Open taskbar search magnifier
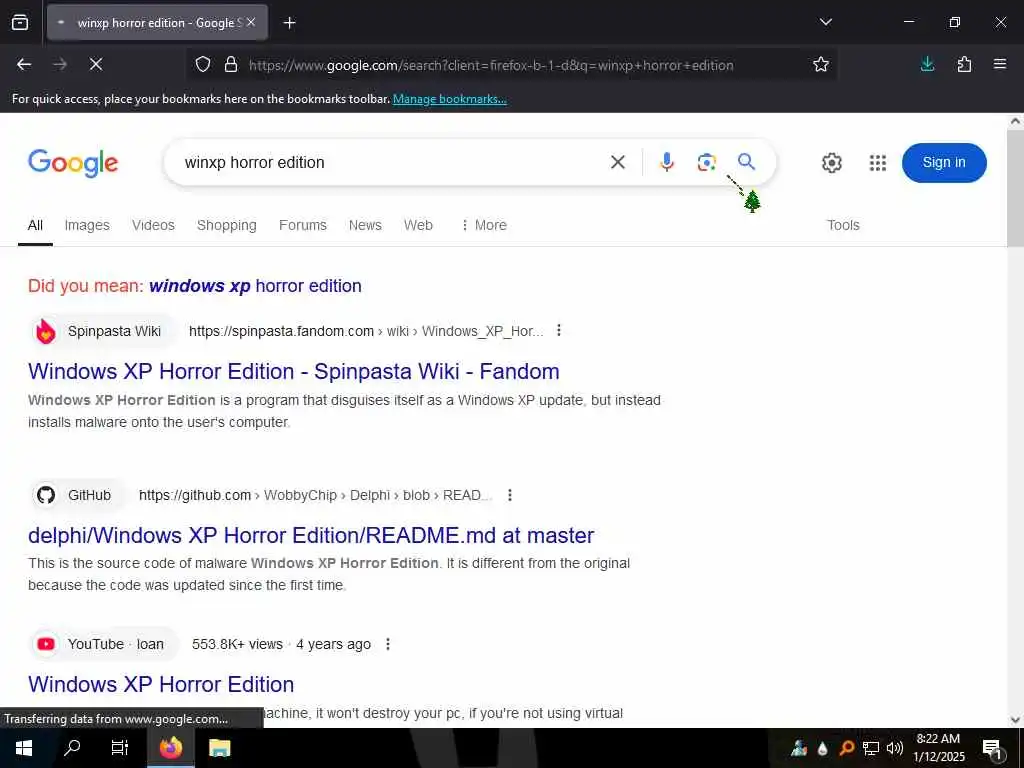The height and width of the screenshot is (768, 1024). click(x=72, y=747)
